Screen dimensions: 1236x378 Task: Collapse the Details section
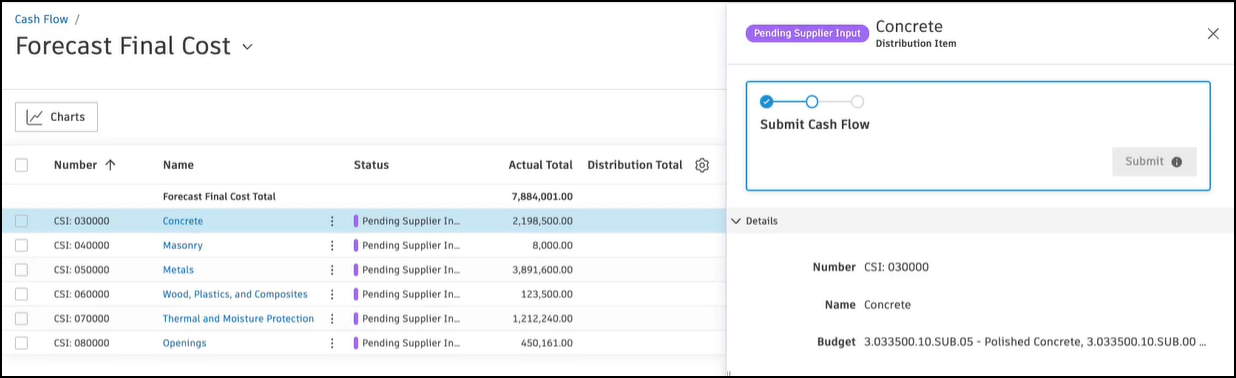pyautogui.click(x=736, y=221)
